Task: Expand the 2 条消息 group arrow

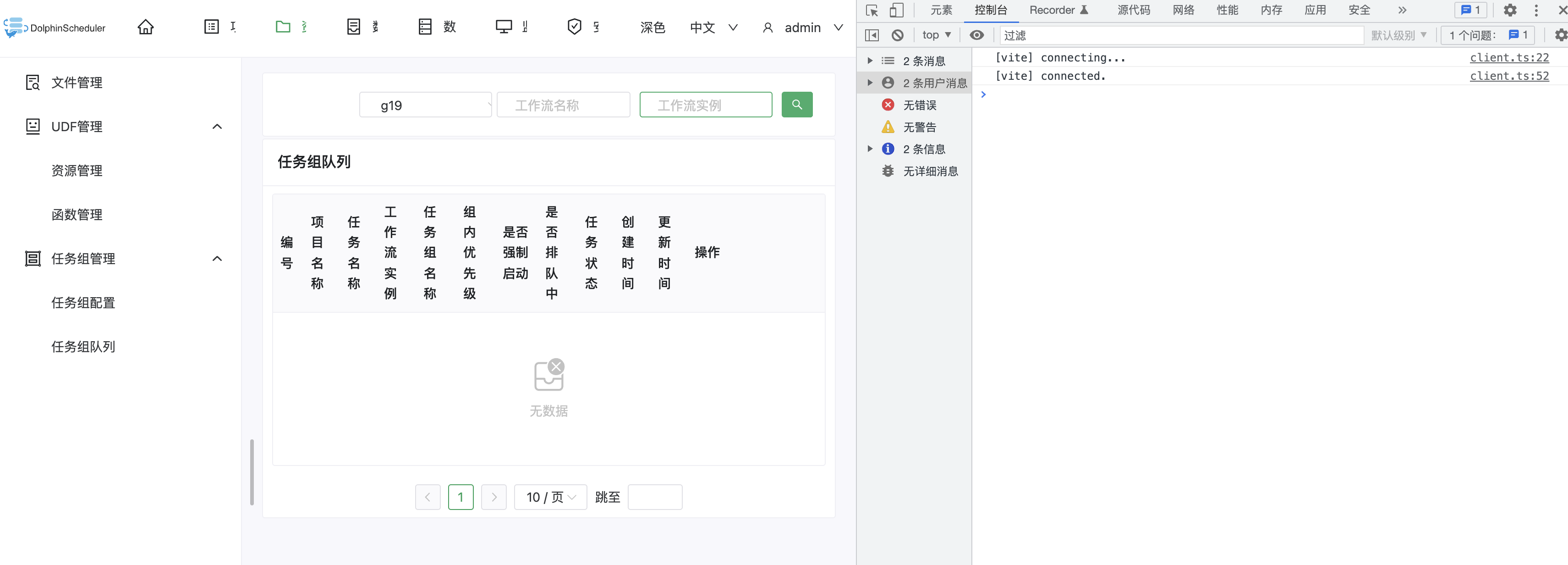Action: [870, 61]
